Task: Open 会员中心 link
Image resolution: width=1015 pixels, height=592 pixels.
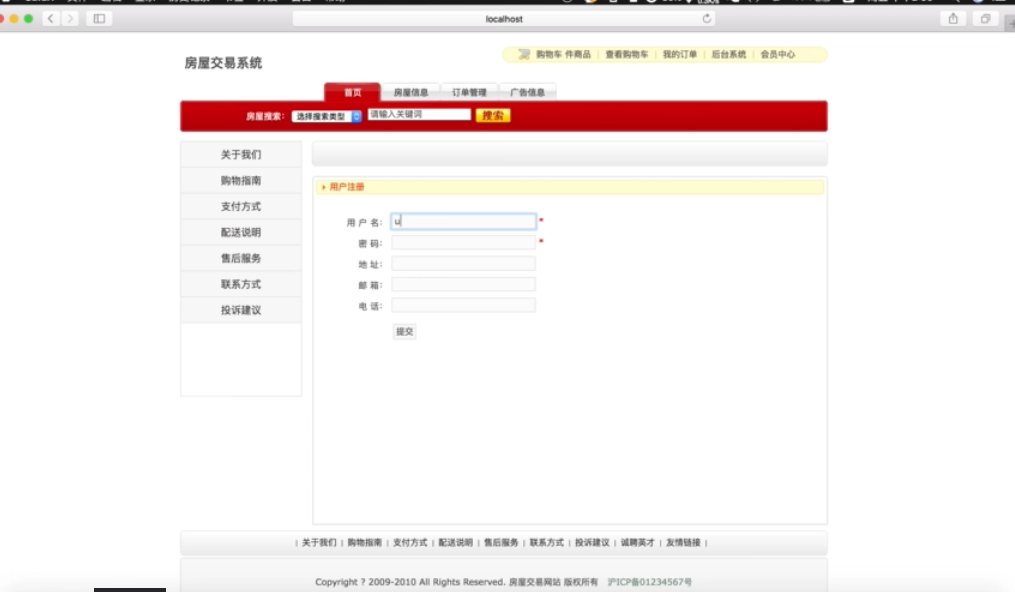Action: 777,54
